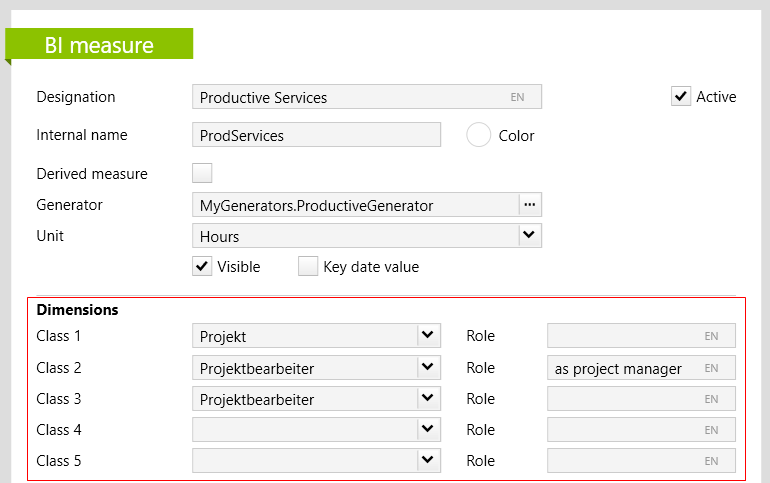Edit Role field 'as project manager'

622,368
